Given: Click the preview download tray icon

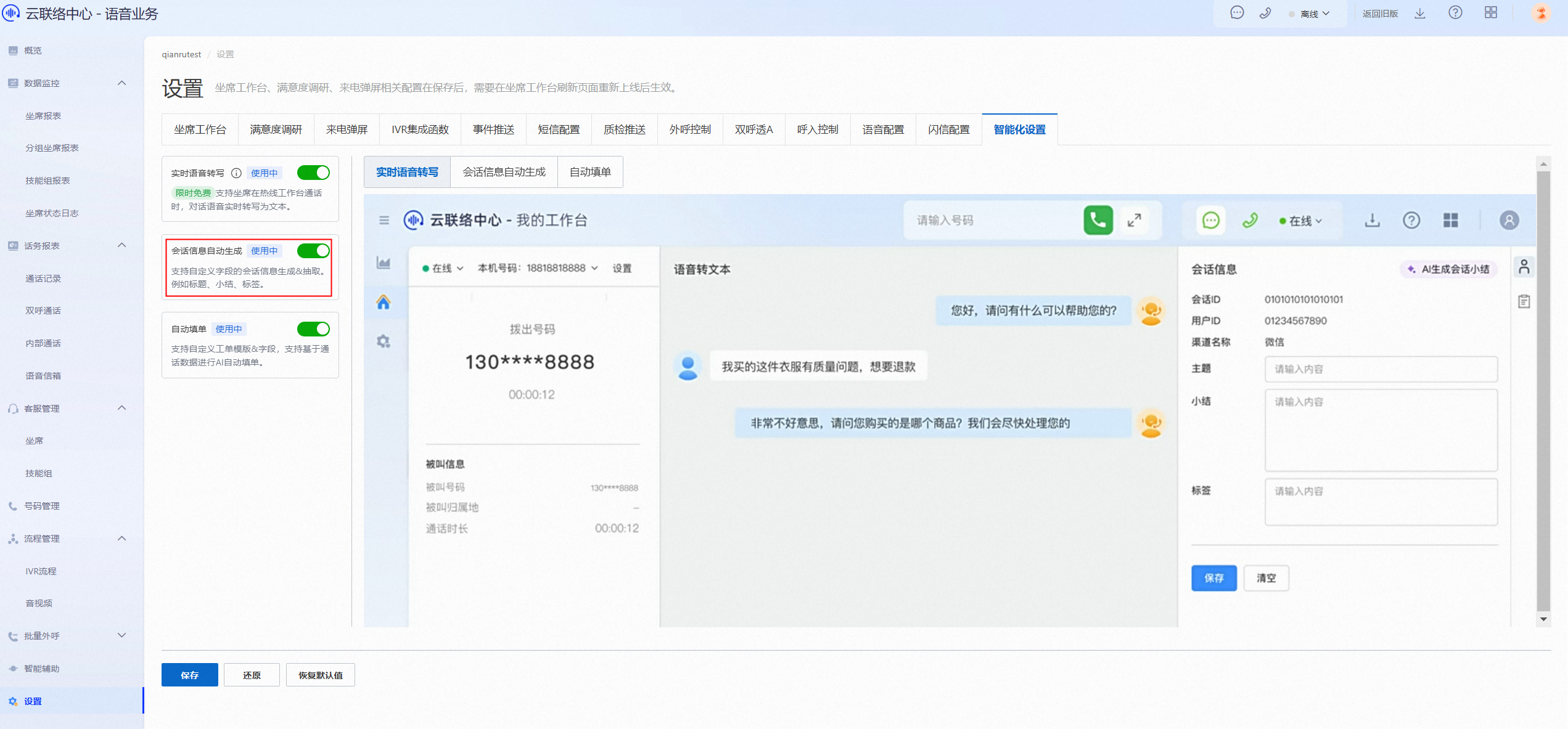Looking at the screenshot, I should [1372, 220].
